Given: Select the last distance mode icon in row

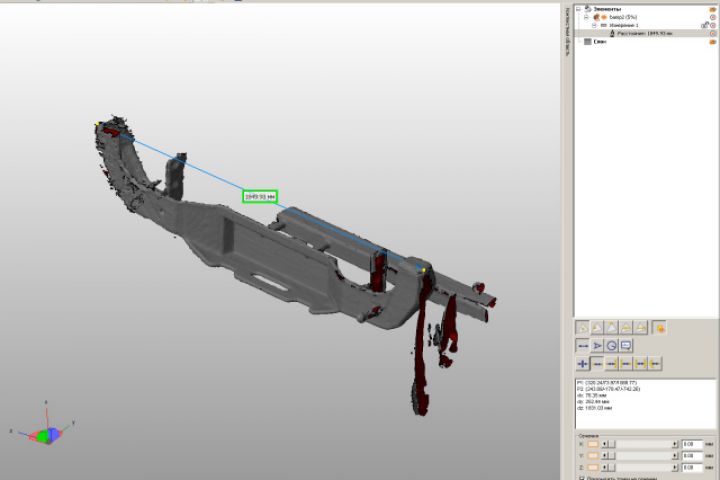Looking at the screenshot, I should tap(654, 364).
